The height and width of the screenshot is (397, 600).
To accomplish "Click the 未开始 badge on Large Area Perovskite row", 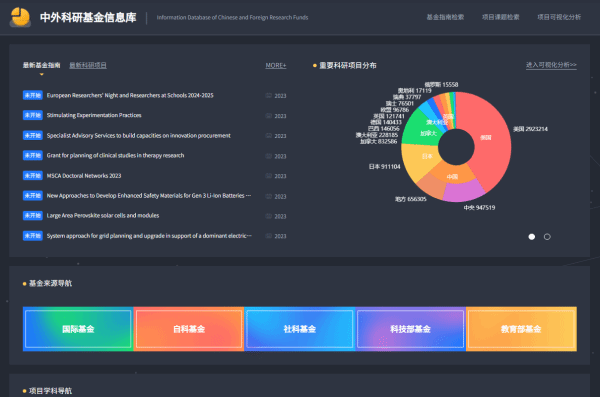I will pos(33,216).
